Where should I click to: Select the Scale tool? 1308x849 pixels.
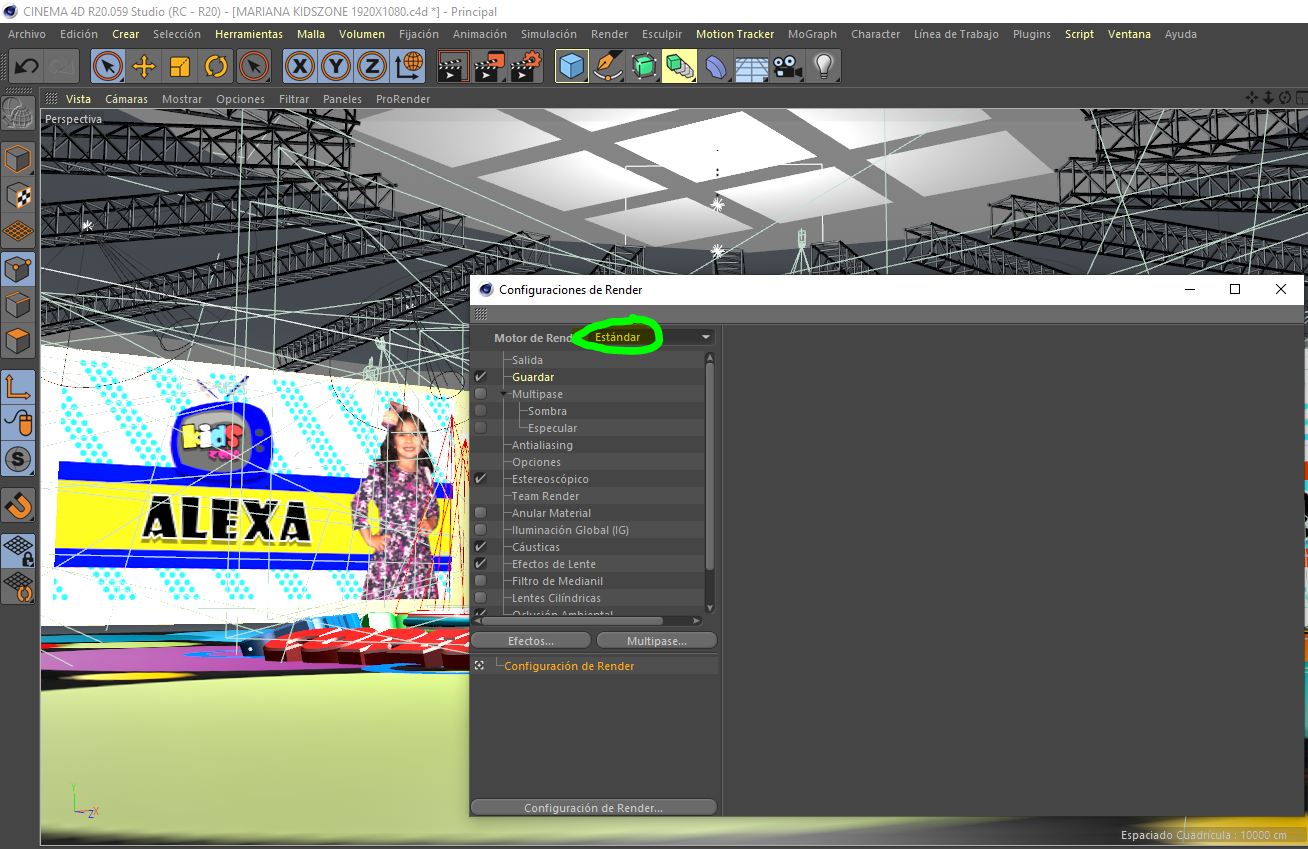(180, 67)
